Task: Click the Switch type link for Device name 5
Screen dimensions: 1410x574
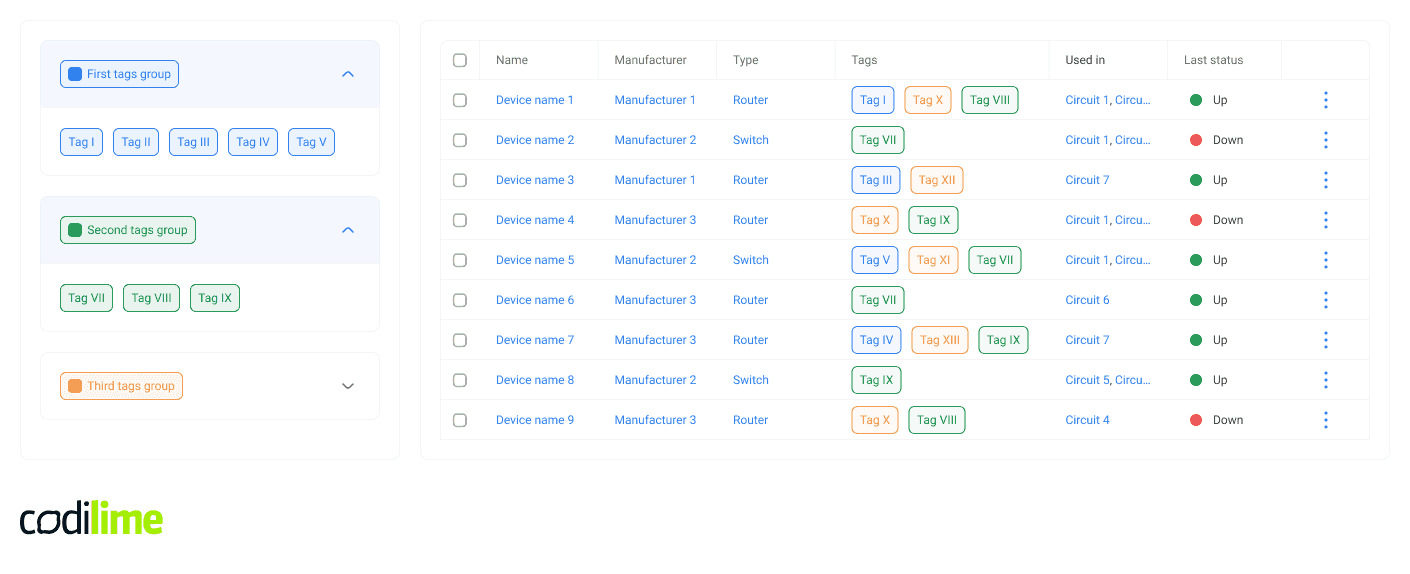Action: point(751,260)
